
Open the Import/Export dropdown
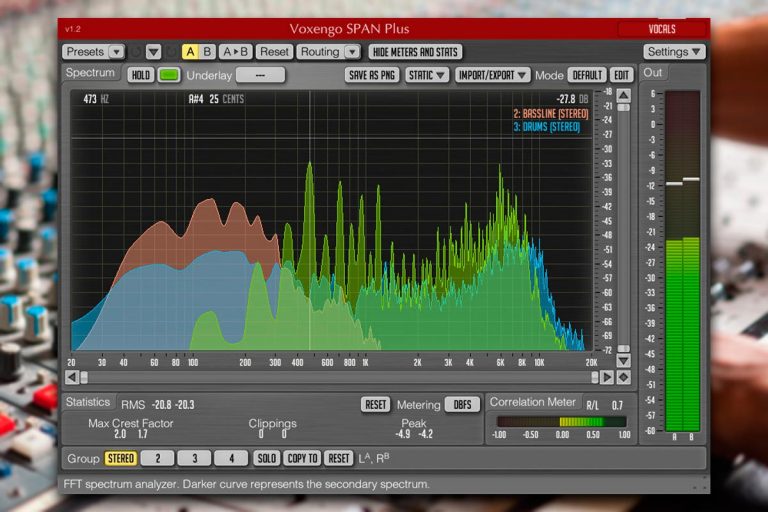[492, 75]
